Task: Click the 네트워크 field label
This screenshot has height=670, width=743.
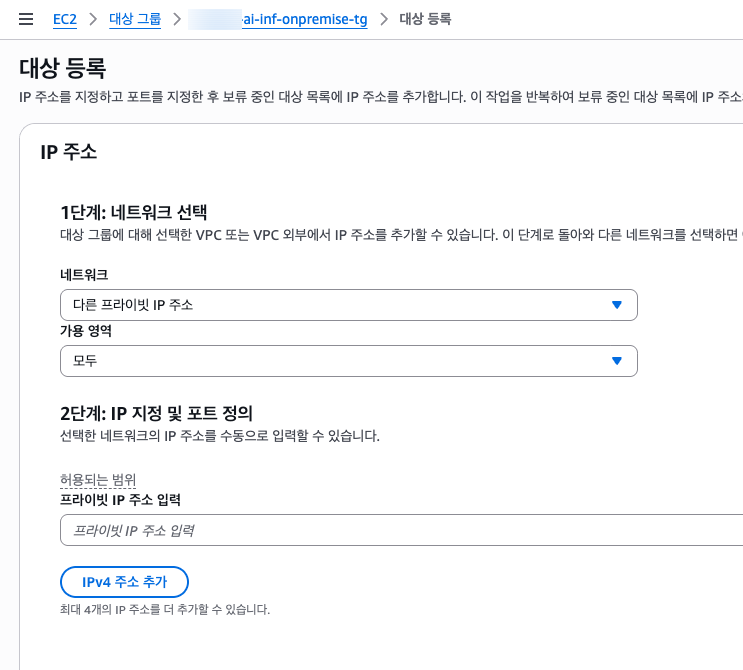Action: [x=84, y=274]
